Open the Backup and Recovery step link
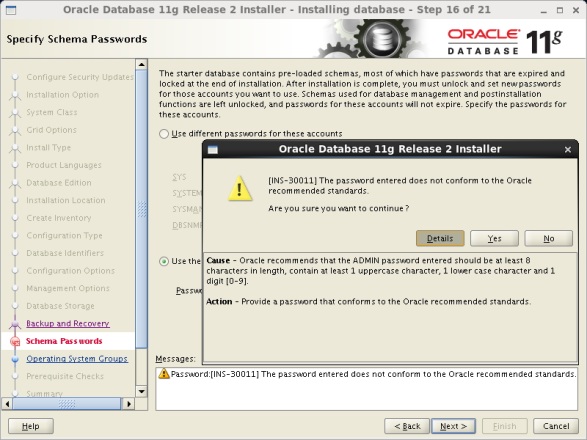587x440 pixels. (x=68, y=324)
